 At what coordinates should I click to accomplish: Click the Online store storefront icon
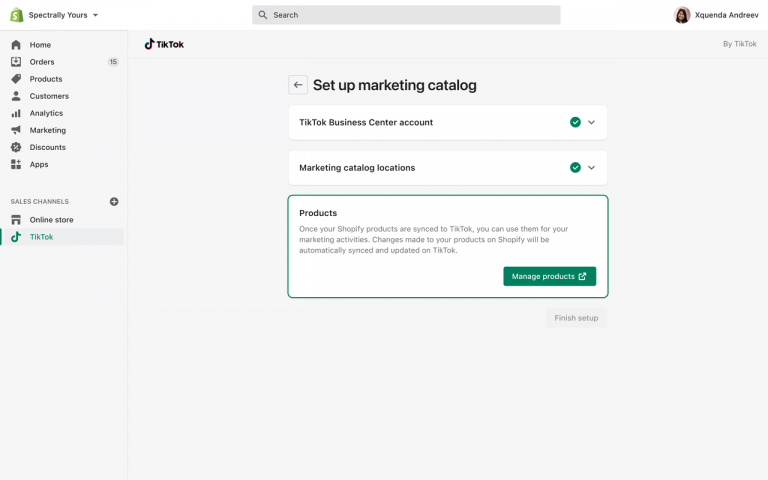[x=16, y=219]
